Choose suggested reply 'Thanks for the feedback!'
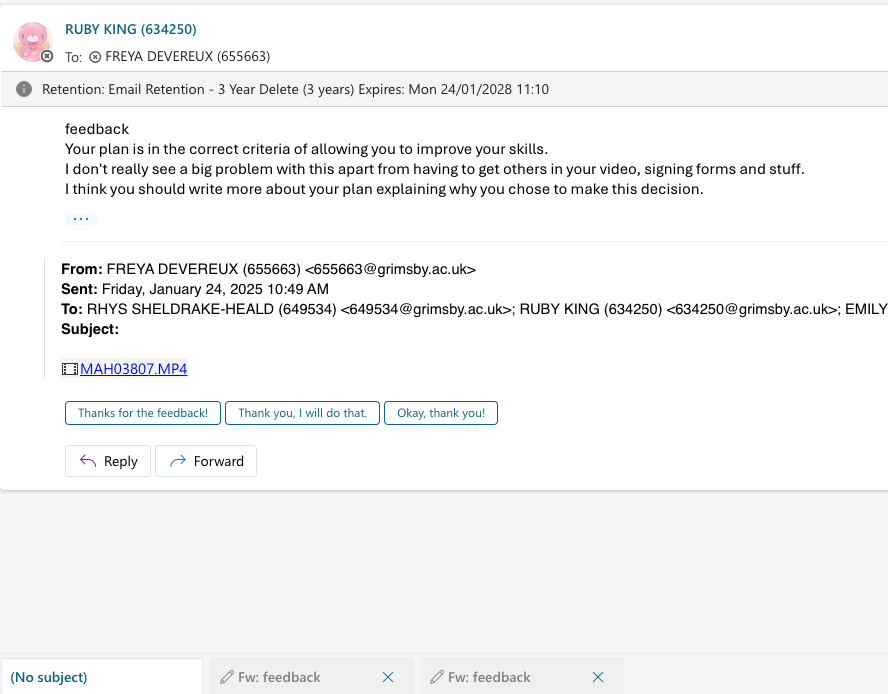 pyautogui.click(x=143, y=413)
